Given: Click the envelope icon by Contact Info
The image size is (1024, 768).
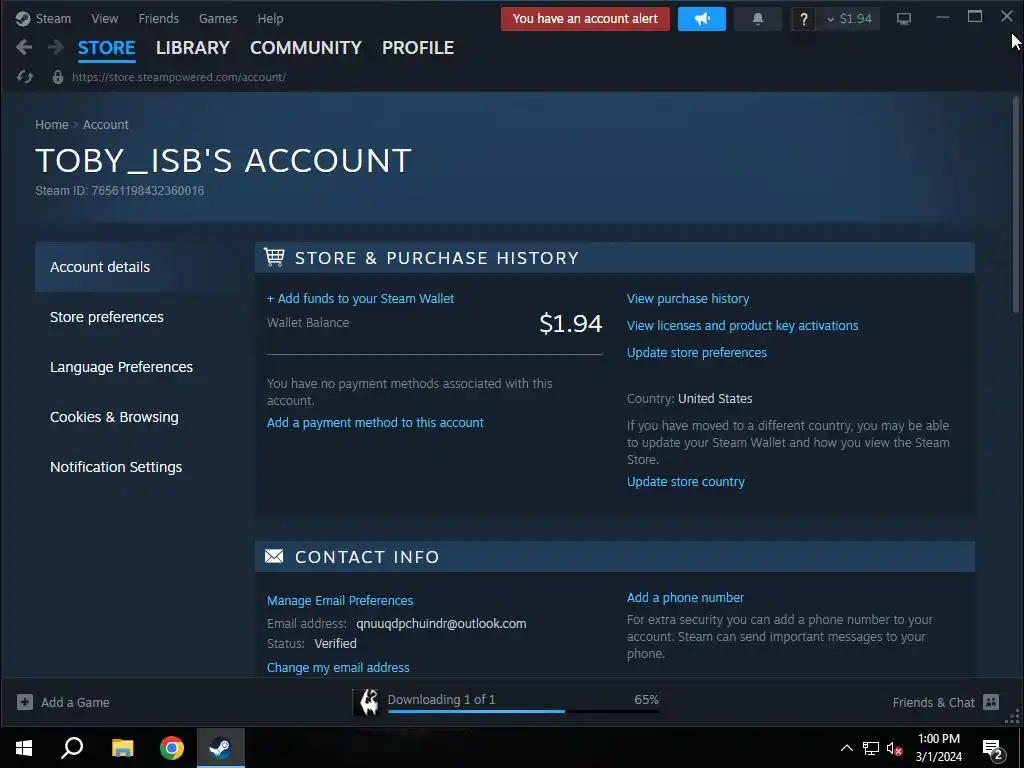Looking at the screenshot, I should point(274,556).
